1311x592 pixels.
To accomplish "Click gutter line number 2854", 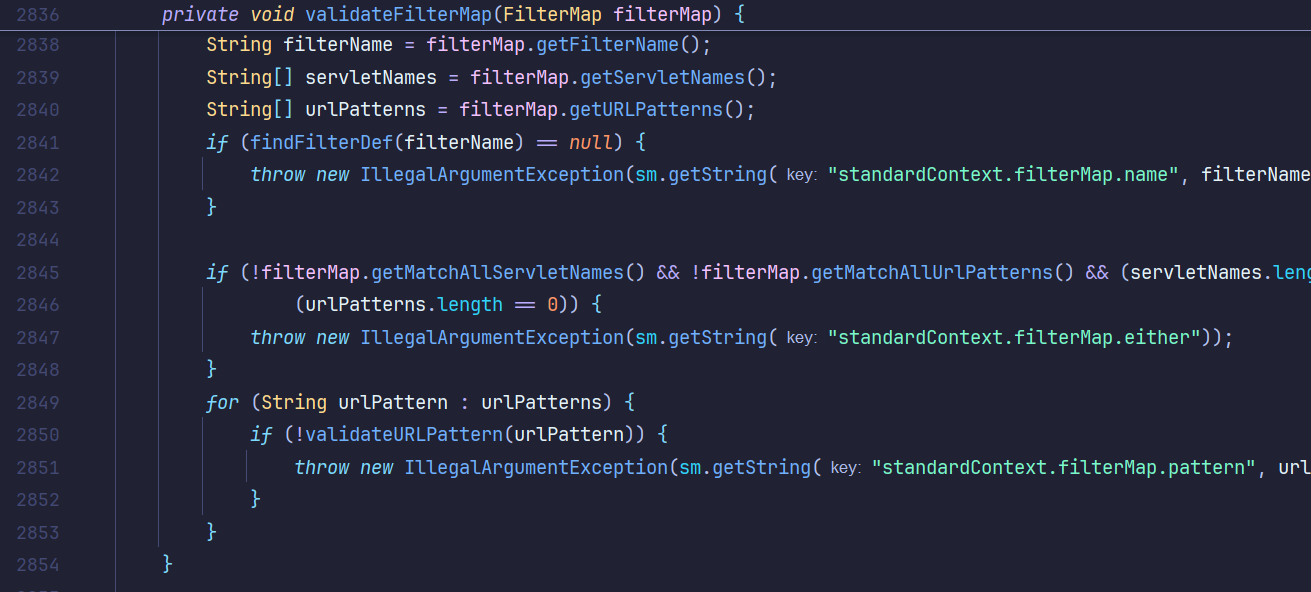I will (x=38, y=565).
